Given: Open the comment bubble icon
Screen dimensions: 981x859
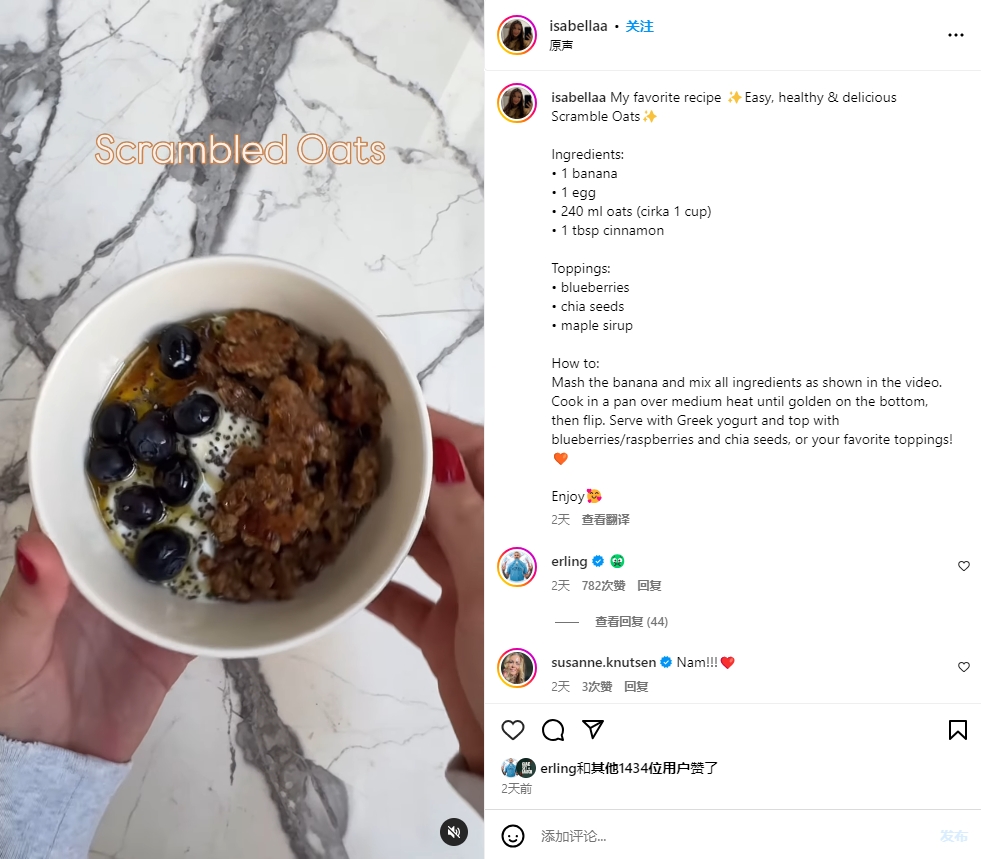Looking at the screenshot, I should [553, 729].
